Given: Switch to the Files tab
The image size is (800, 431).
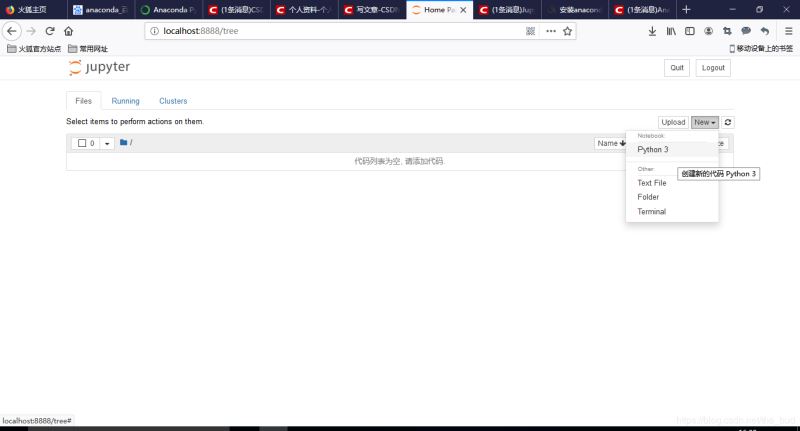Looking at the screenshot, I should (x=84, y=101).
